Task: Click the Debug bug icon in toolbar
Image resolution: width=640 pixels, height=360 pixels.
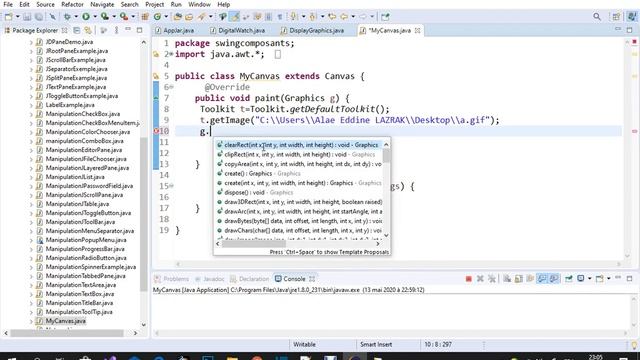Action: (67, 17)
